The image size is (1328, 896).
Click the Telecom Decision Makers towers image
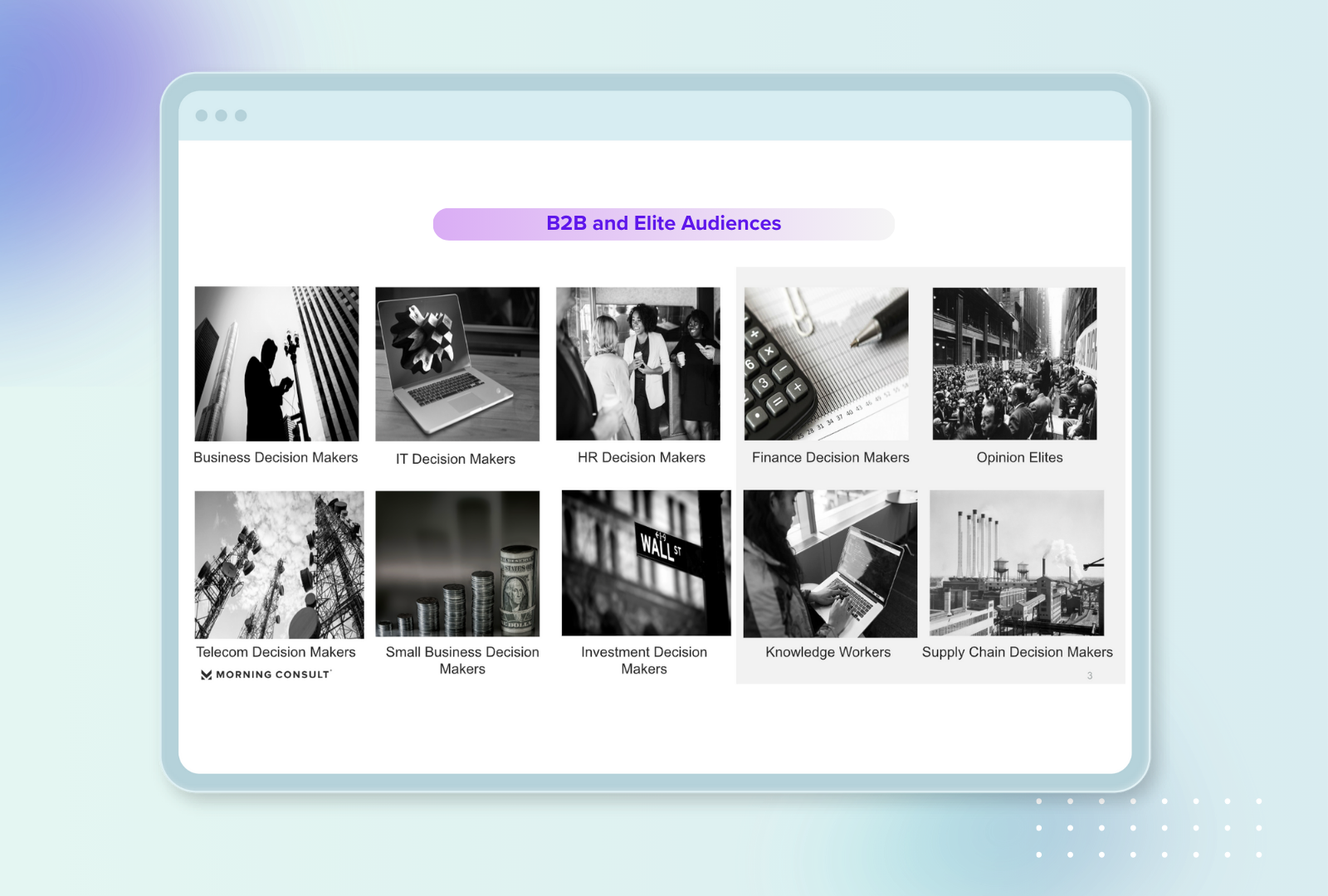tap(279, 565)
